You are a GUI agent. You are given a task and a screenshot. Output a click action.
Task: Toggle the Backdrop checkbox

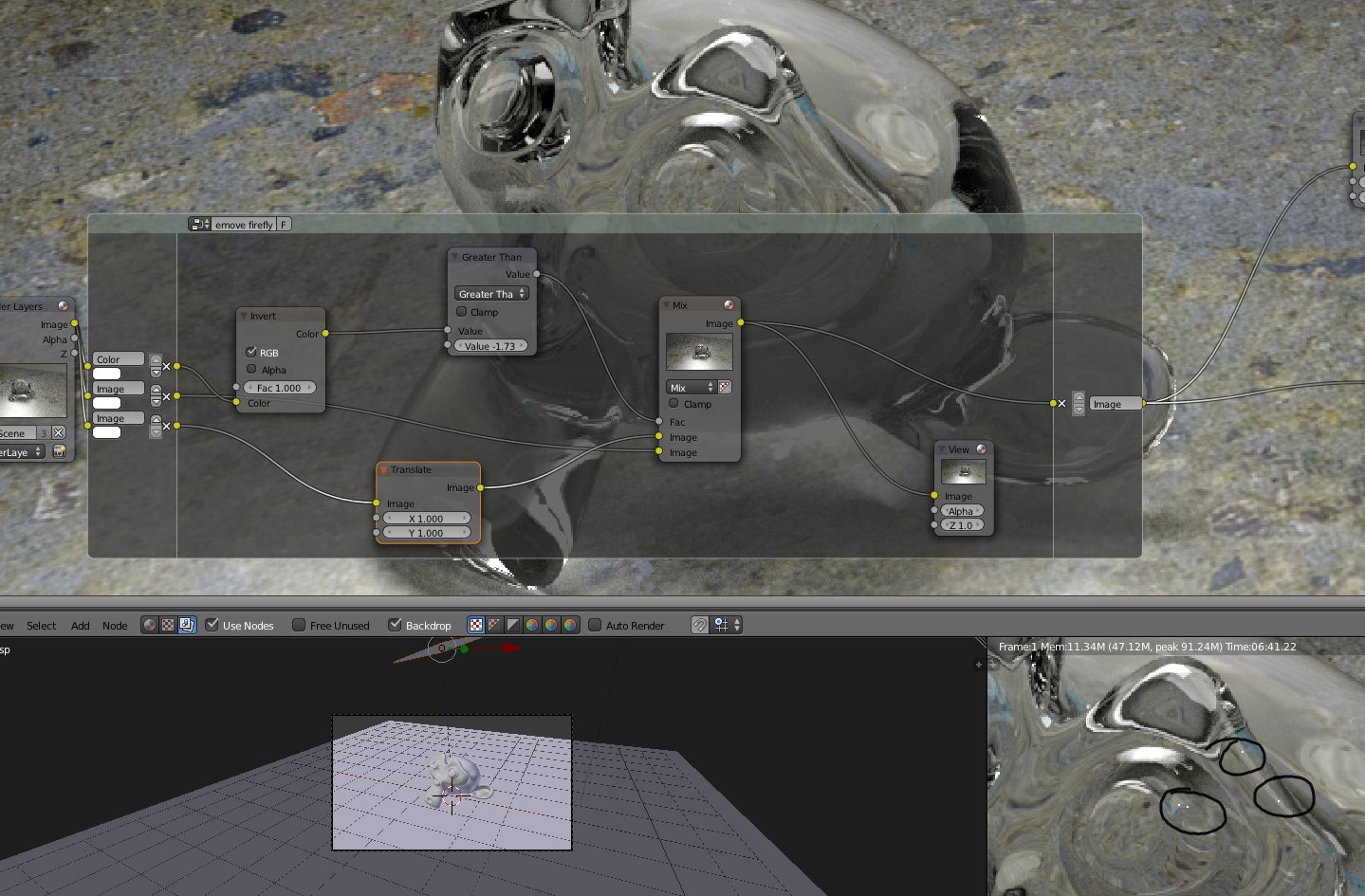(395, 625)
